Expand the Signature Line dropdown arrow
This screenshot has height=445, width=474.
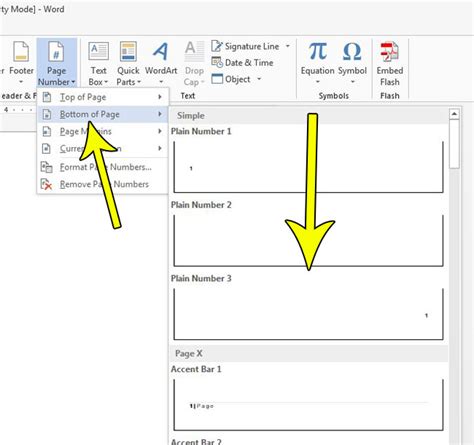(x=288, y=46)
